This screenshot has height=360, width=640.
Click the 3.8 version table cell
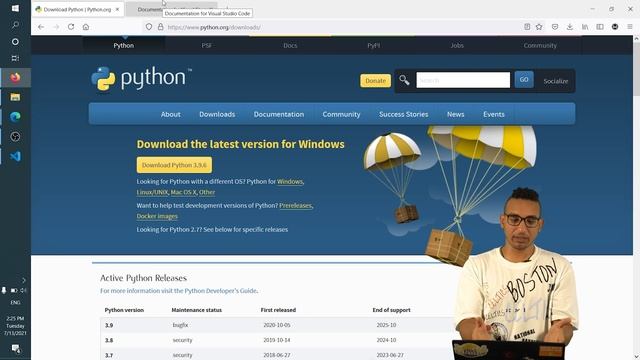click(109, 340)
